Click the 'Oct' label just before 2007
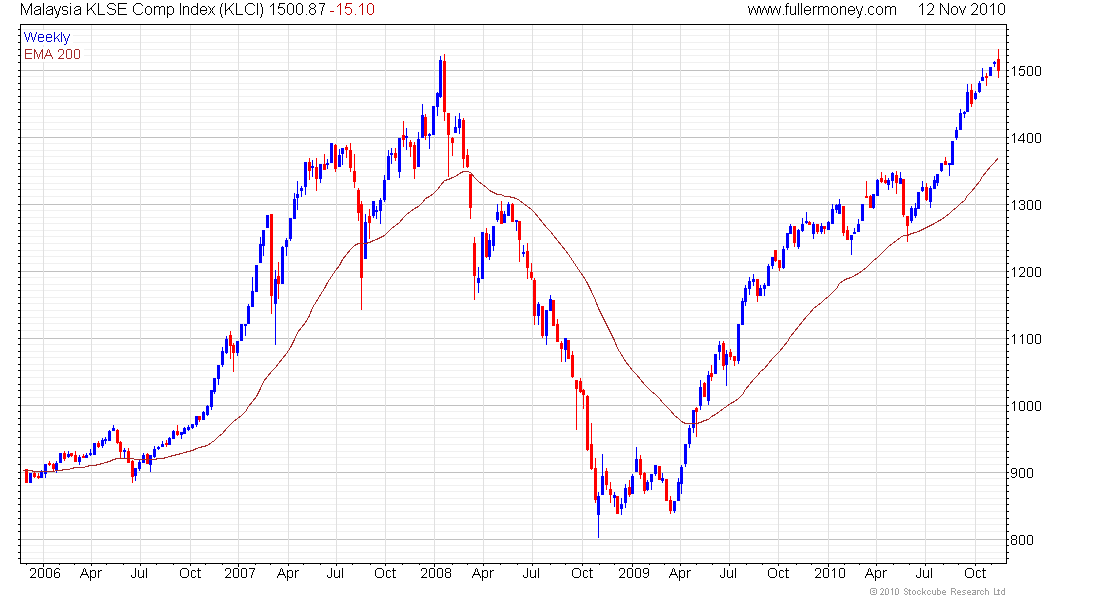 coord(190,573)
